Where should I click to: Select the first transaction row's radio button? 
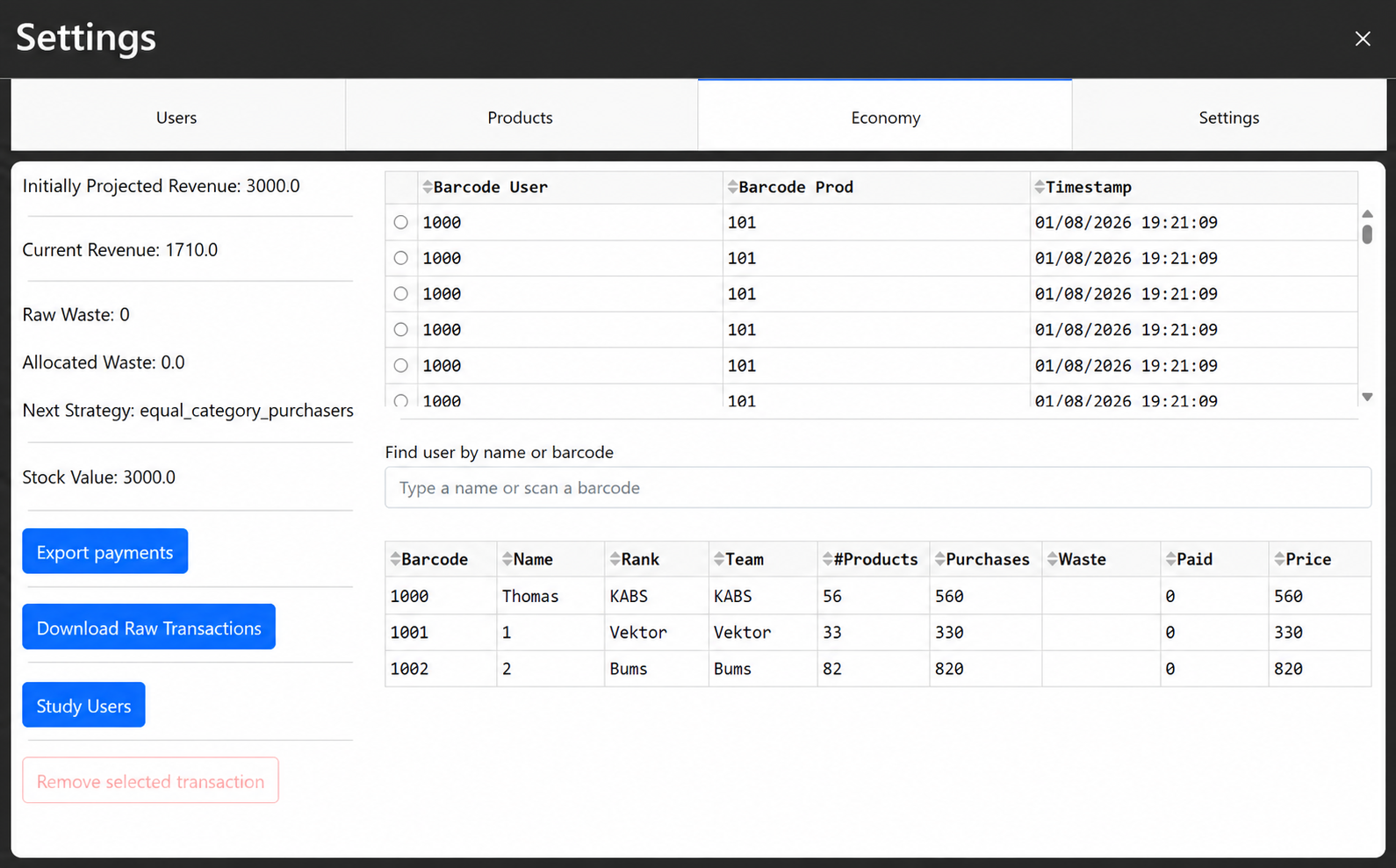click(x=401, y=222)
